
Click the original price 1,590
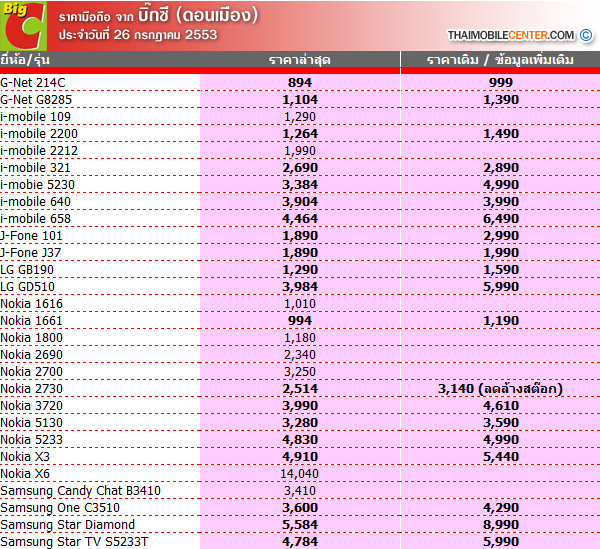501,270
